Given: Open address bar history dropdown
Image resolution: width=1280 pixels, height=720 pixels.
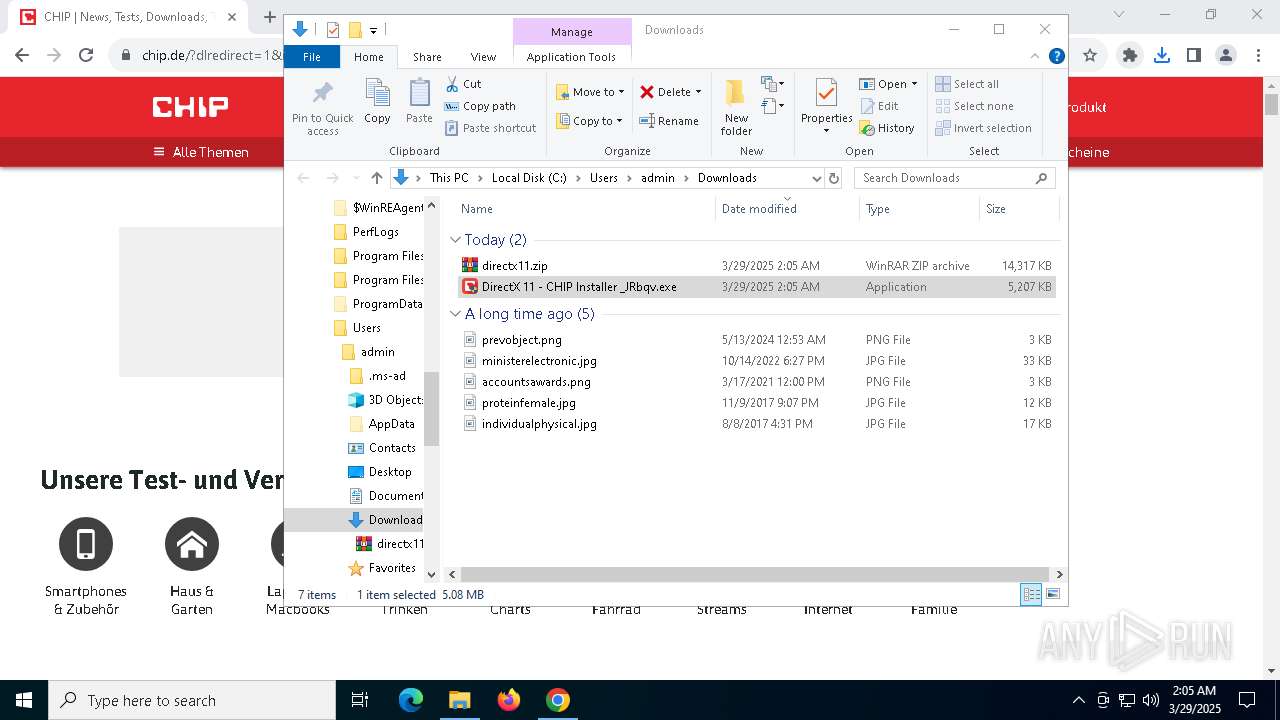Looking at the screenshot, I should (816, 178).
